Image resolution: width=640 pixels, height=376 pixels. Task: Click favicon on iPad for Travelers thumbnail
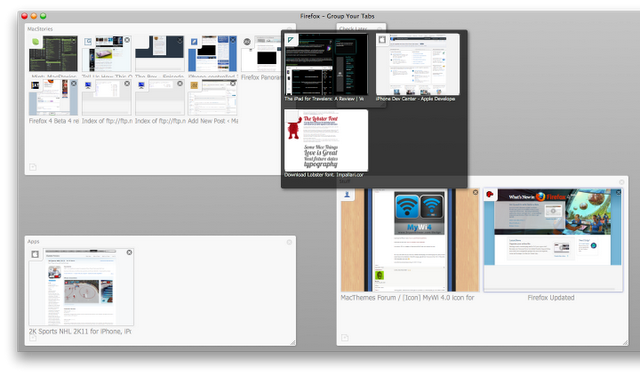pos(290,40)
